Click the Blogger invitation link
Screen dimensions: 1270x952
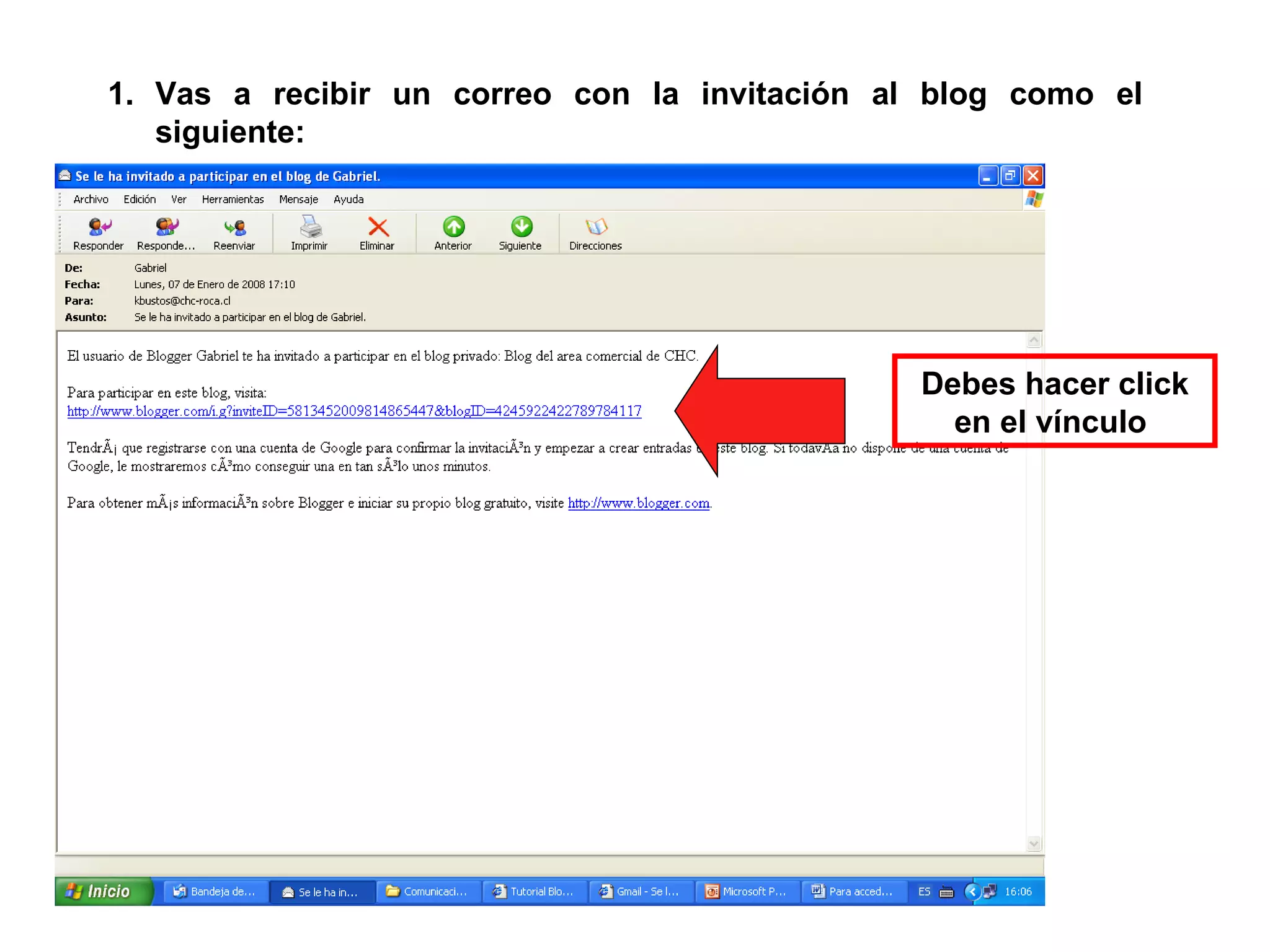354,412
